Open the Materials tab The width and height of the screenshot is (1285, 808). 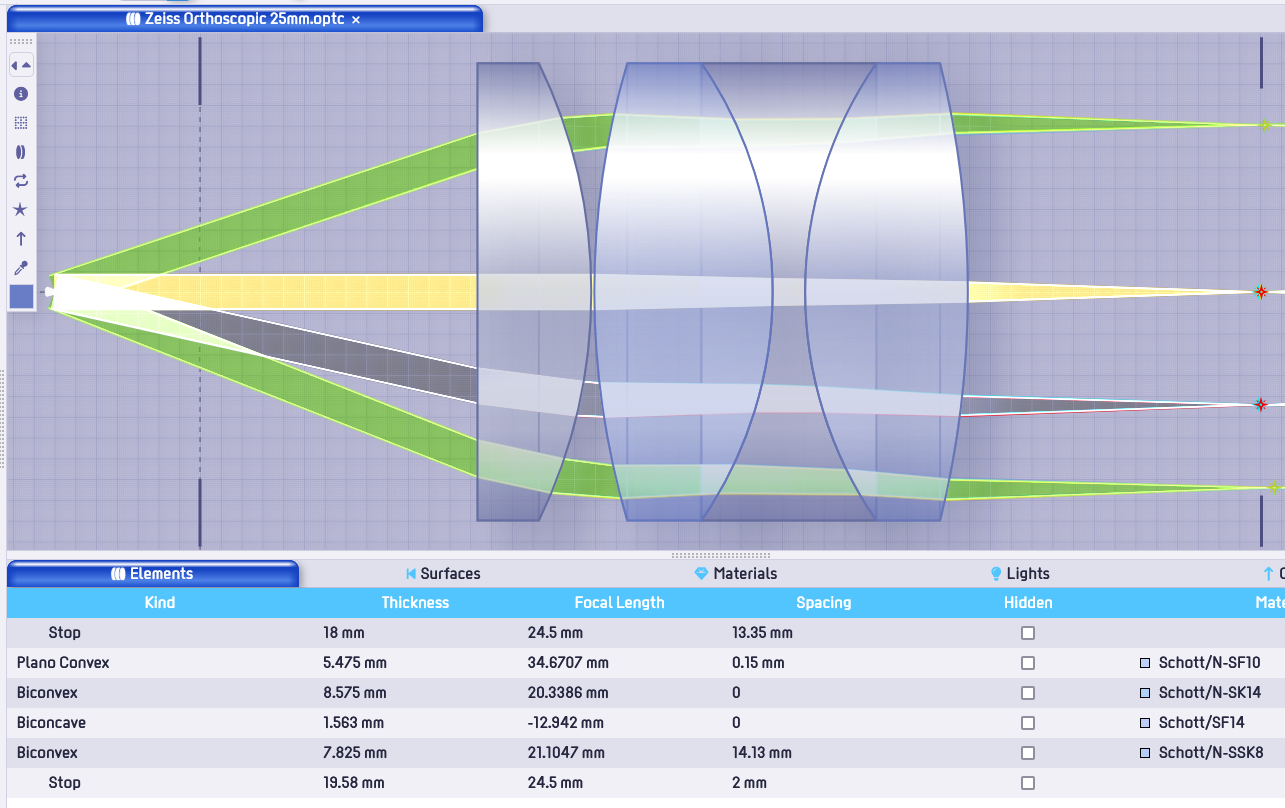736,574
